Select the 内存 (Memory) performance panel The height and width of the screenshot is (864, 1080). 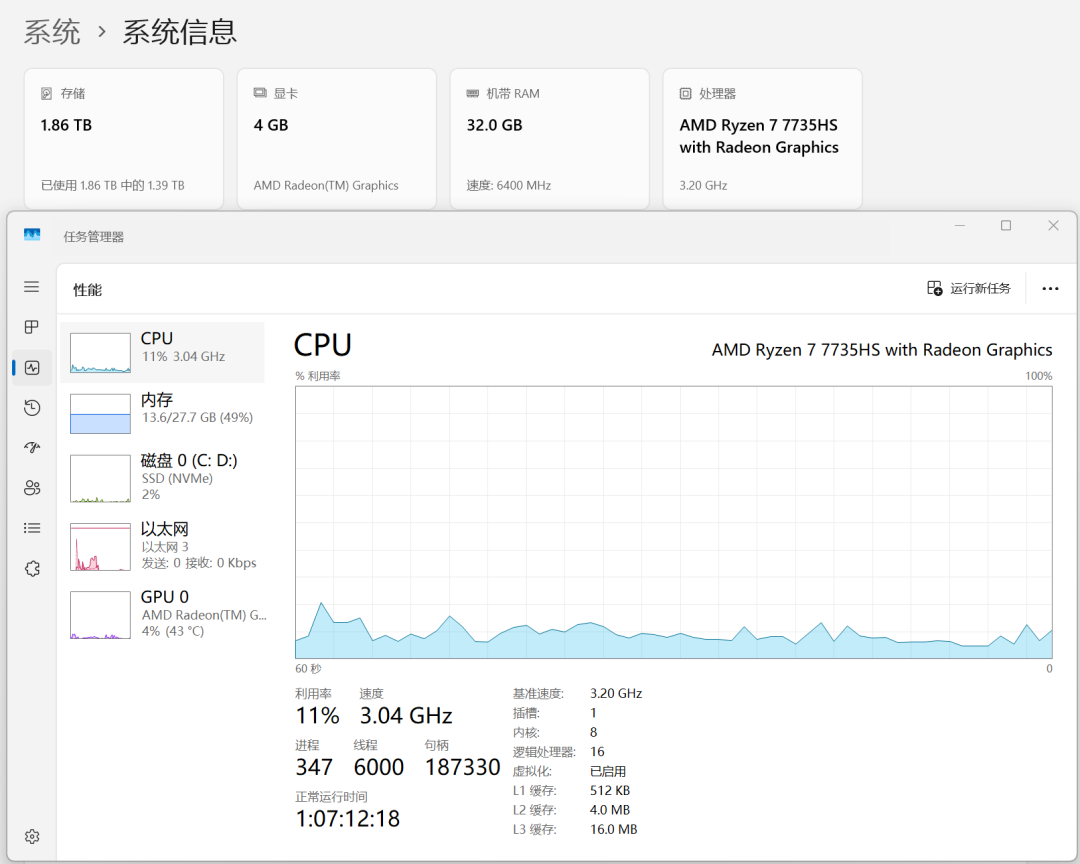coord(160,412)
